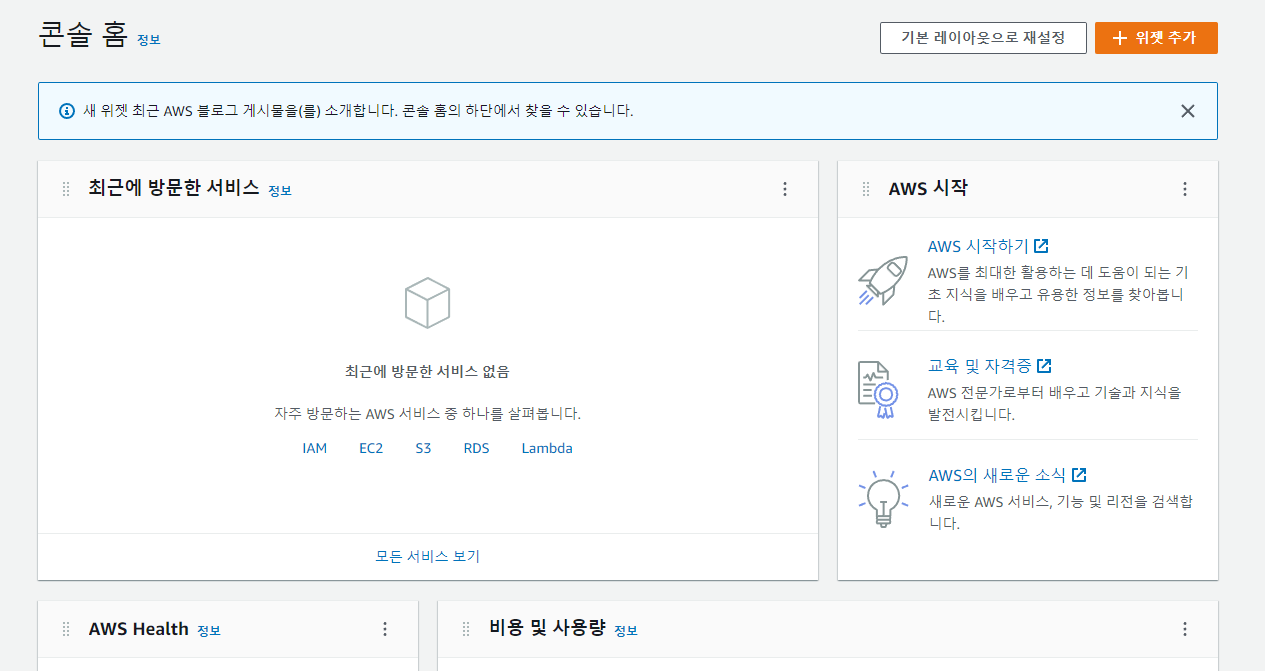Open AWS 시작 widget options menu
Image resolution: width=1265 pixels, height=671 pixels.
click(x=1185, y=189)
